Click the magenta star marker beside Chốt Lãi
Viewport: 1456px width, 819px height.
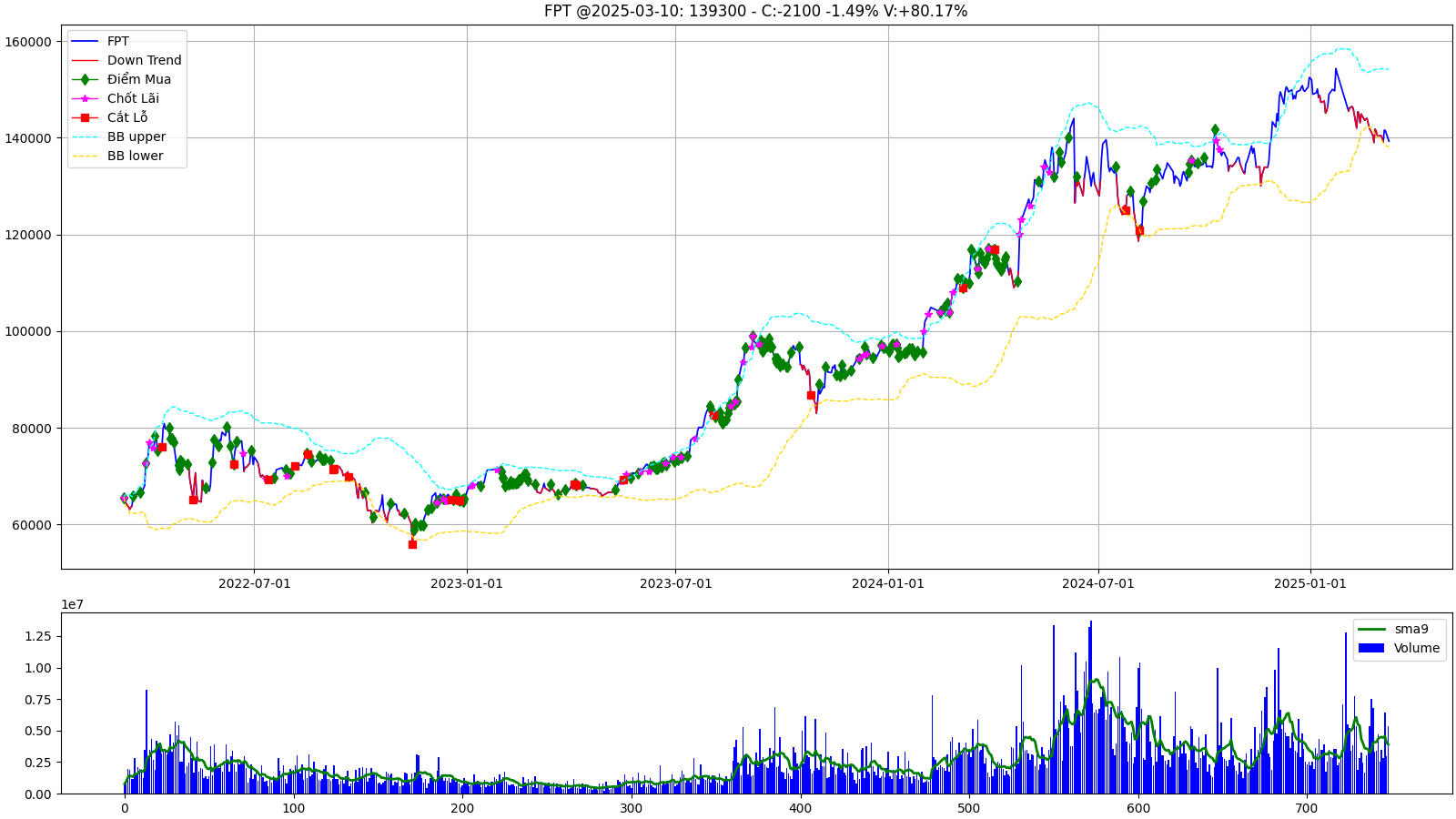[x=86, y=98]
